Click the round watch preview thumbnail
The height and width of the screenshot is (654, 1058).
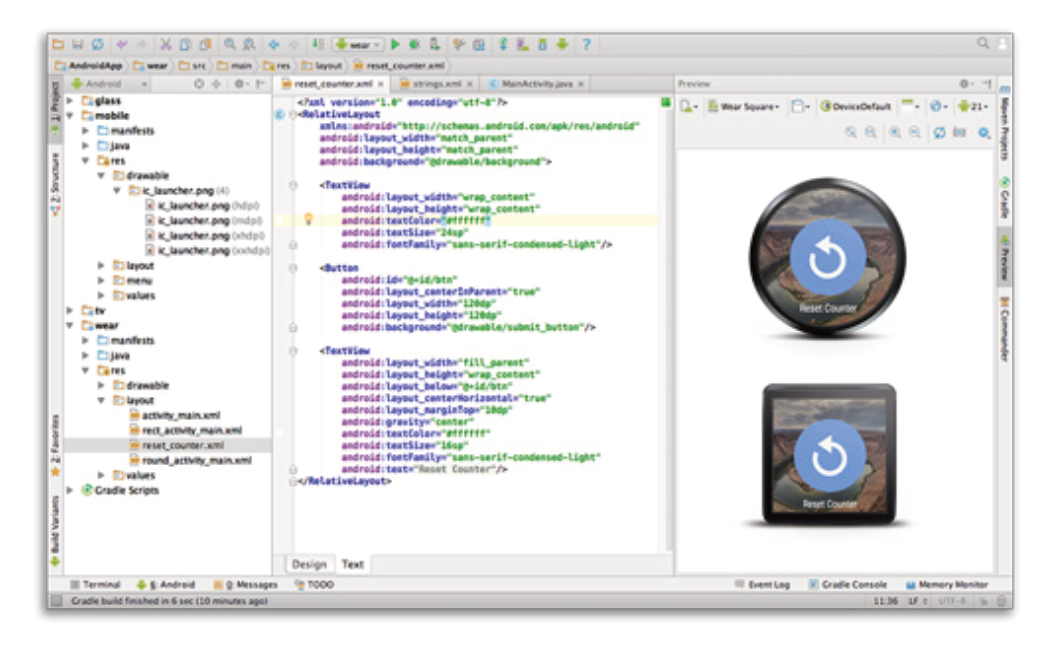coord(827,257)
